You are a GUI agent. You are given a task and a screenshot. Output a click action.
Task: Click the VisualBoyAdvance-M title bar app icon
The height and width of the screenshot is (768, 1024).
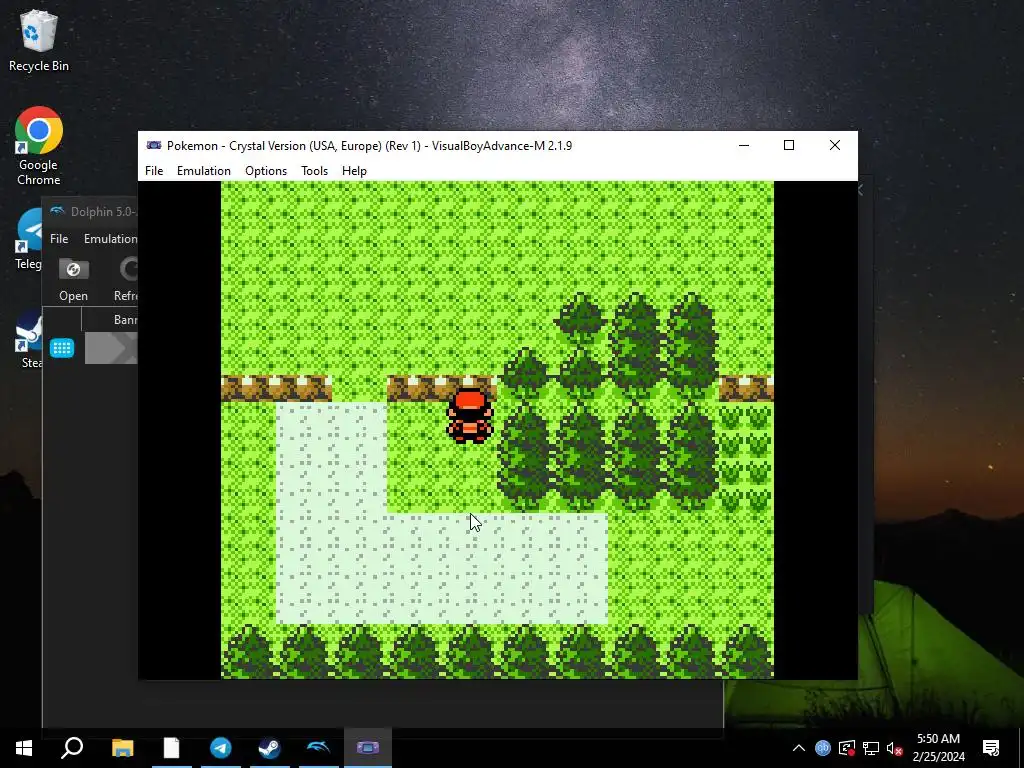[x=154, y=145]
